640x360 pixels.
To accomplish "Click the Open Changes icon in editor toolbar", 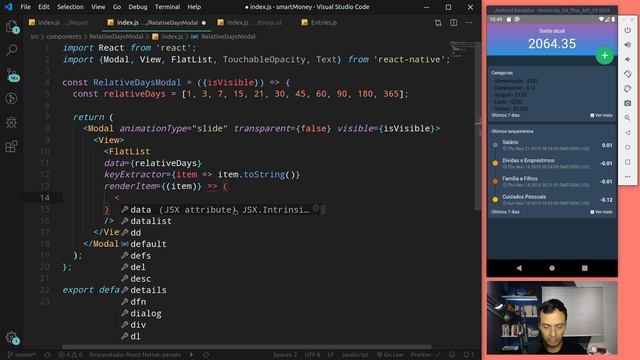I will 438,23.
